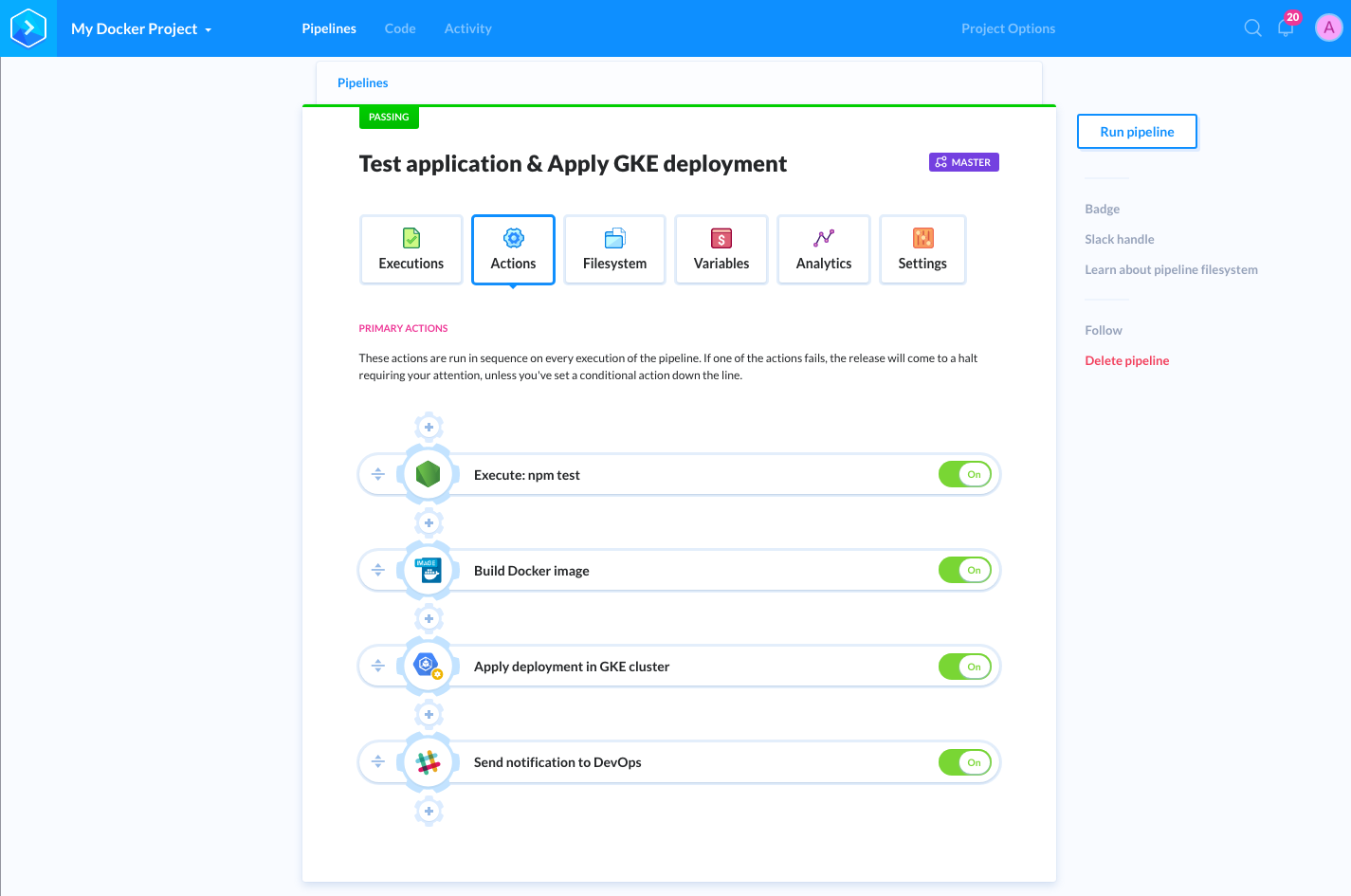Click the pipeline title heading
Screen dimensions: 1351x896
(573, 164)
